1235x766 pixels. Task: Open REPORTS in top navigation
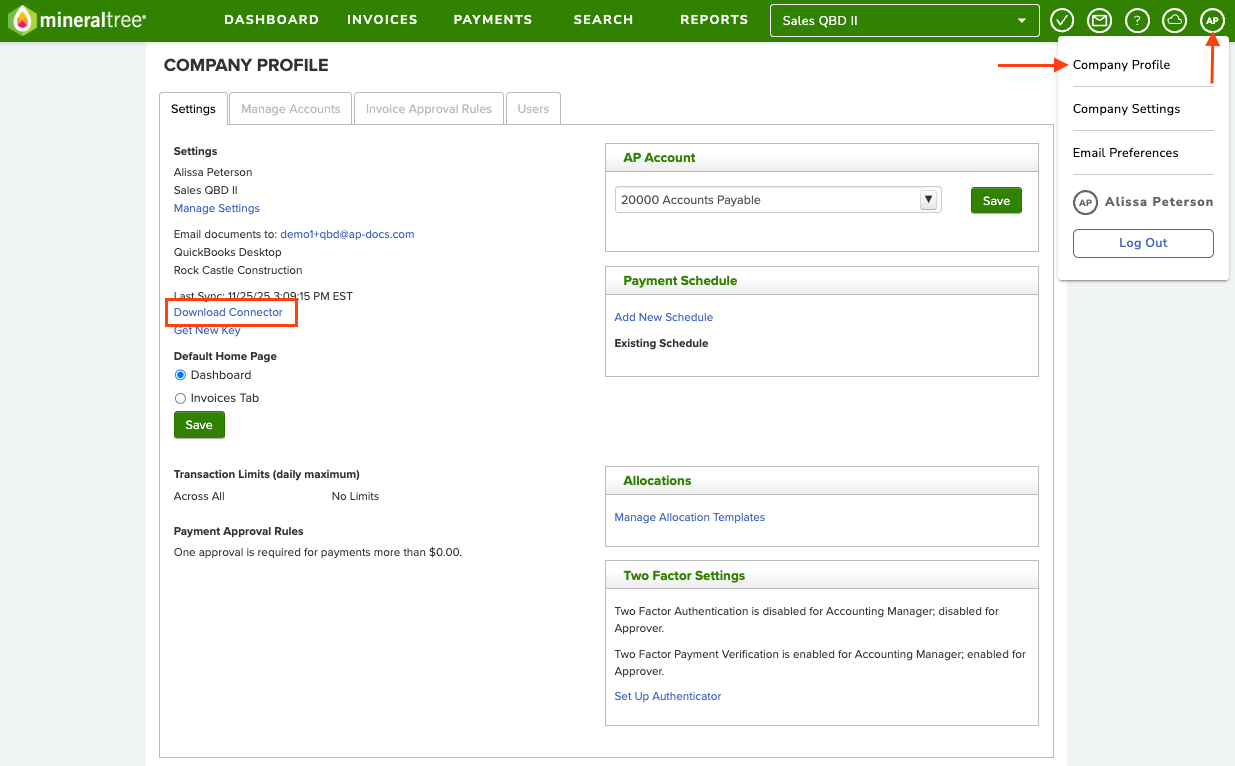[x=714, y=20]
